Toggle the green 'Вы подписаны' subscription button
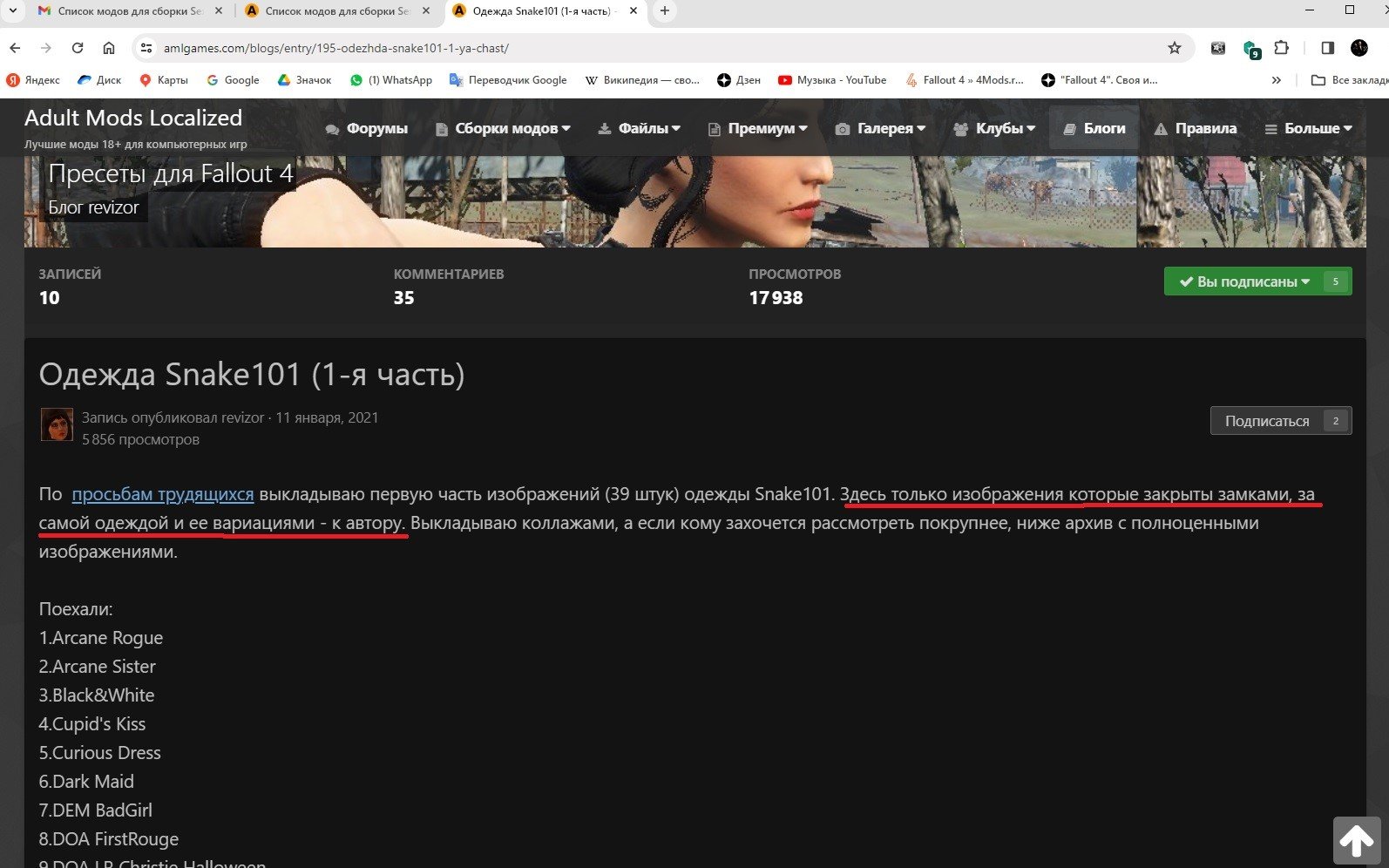This screenshot has width=1389, height=868. click(1244, 281)
